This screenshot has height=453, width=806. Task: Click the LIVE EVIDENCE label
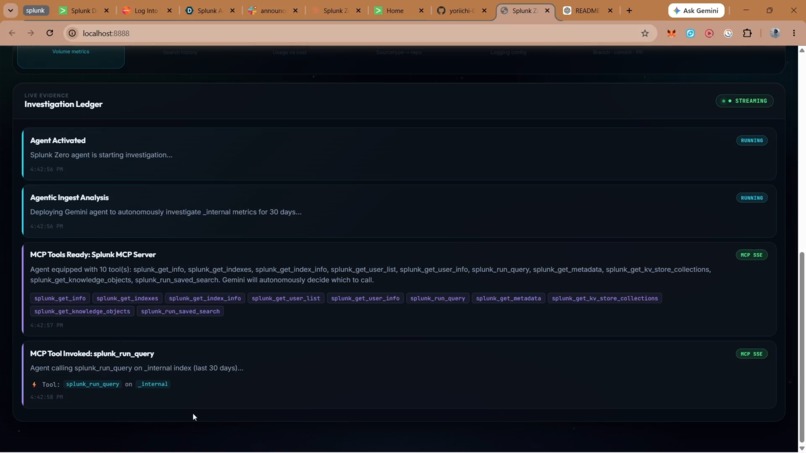click(46, 96)
